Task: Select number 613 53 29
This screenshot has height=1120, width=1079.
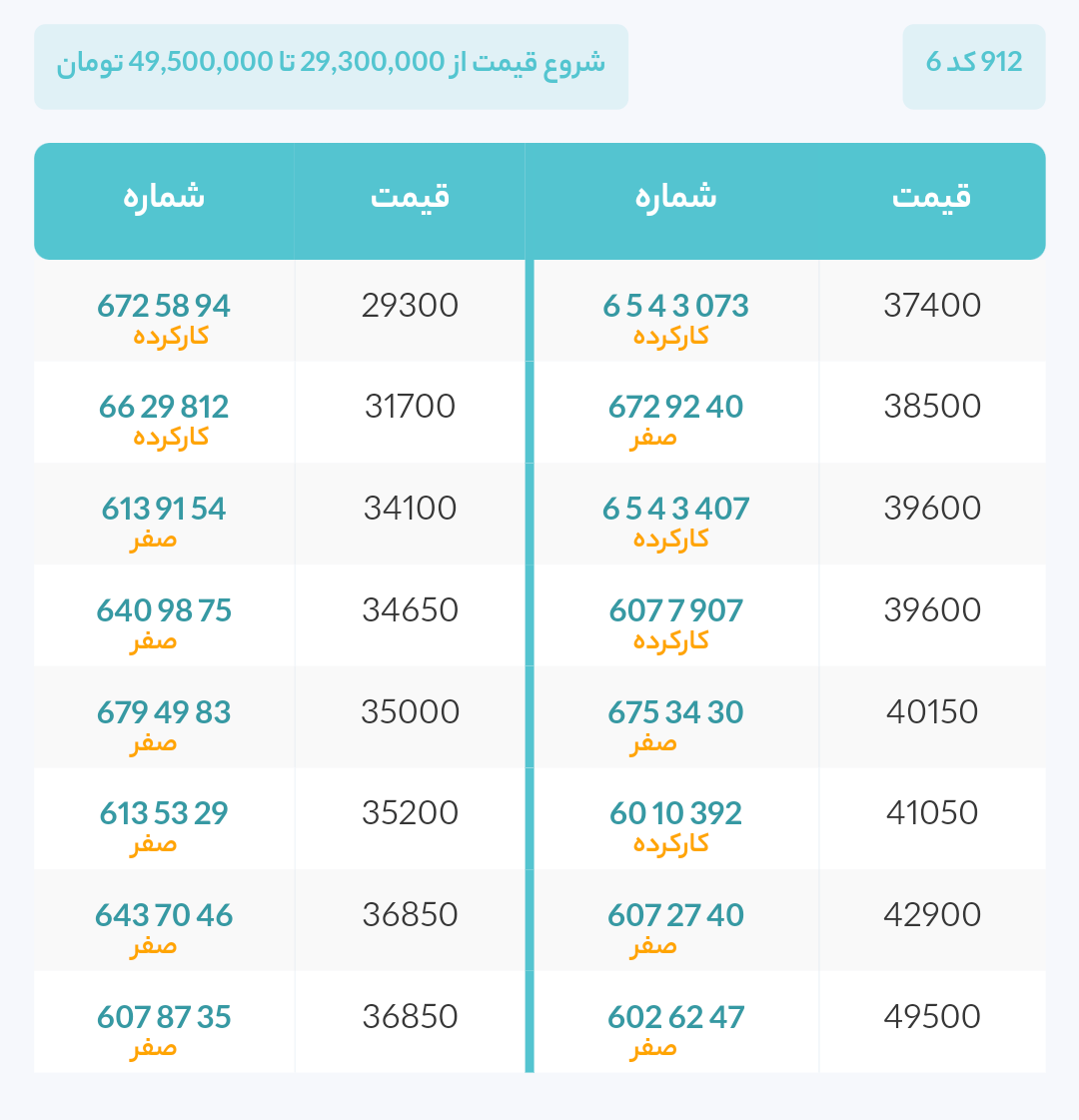Action: click(164, 813)
